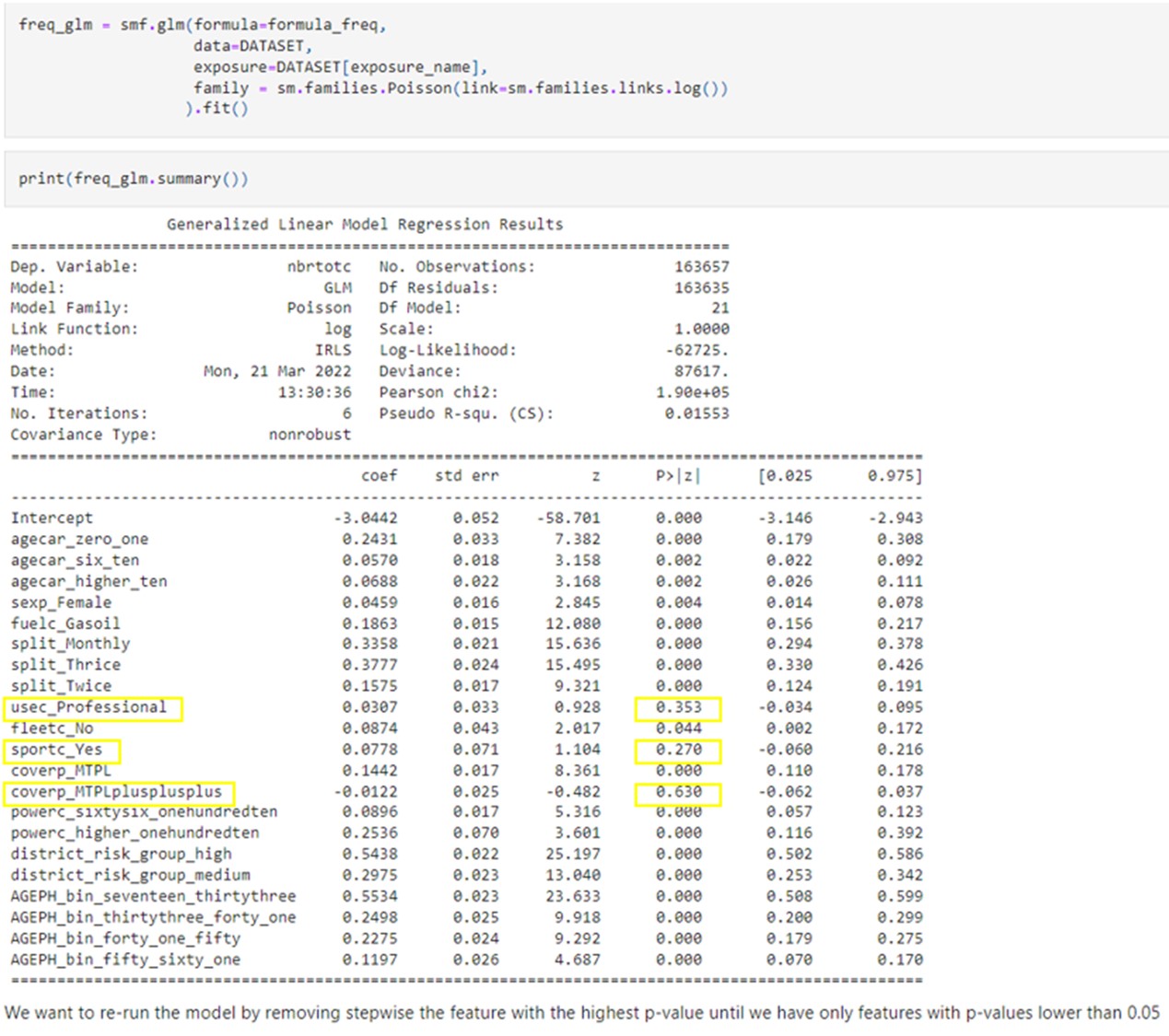Click the 'coverp_MTPL' row label
The width and height of the screenshot is (1169, 1036).
click(x=61, y=771)
